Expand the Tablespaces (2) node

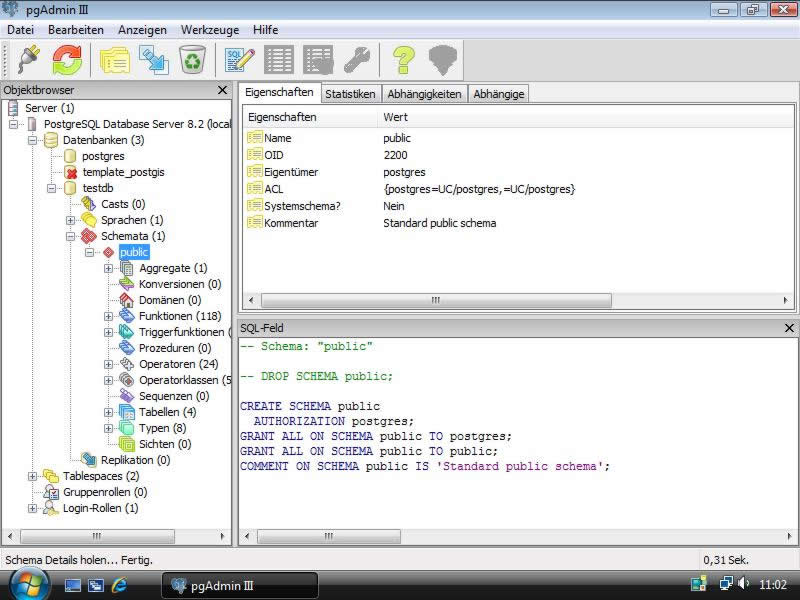pos(32,476)
